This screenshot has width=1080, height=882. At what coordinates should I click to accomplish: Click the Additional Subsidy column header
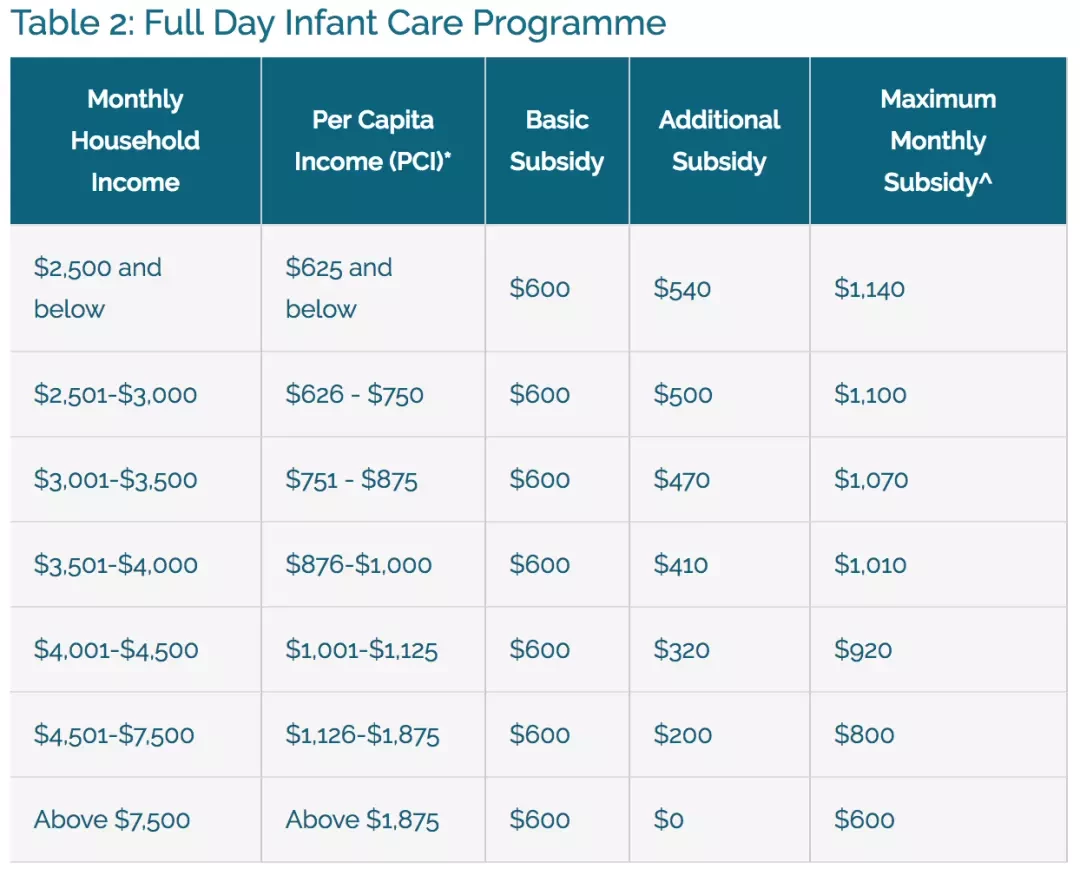[x=720, y=140]
